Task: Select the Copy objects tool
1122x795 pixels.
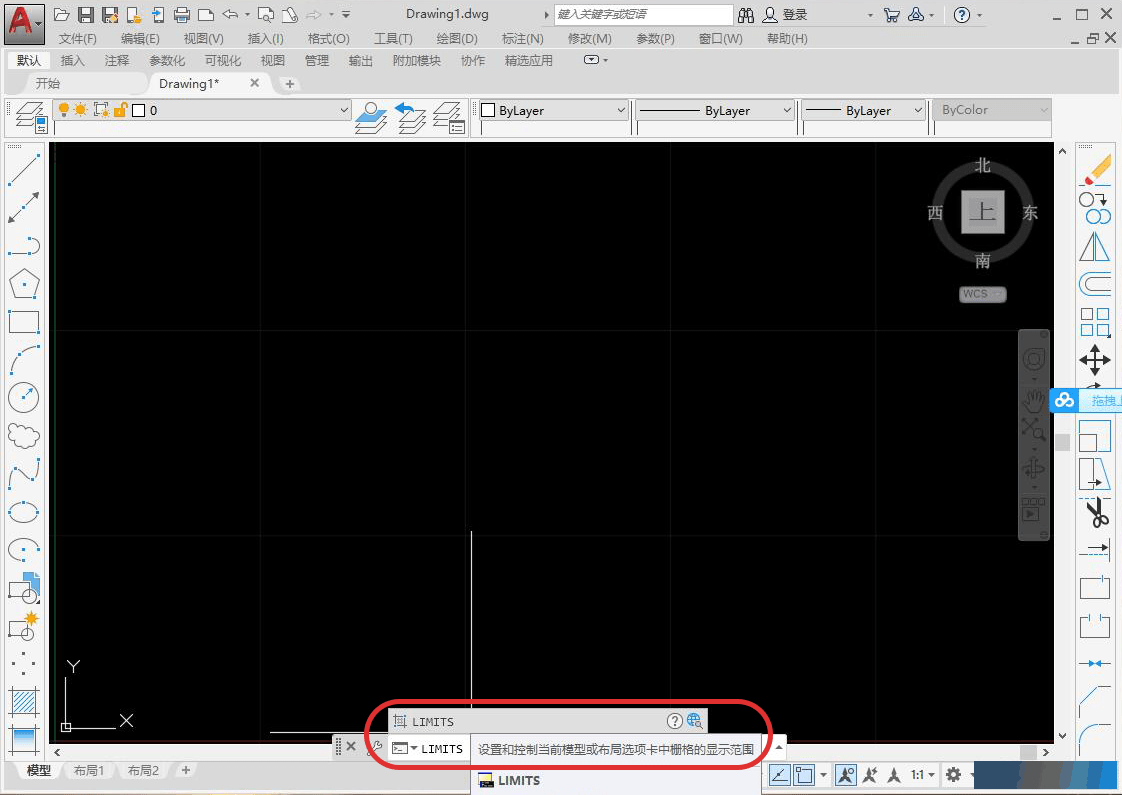Action: [x=1095, y=208]
